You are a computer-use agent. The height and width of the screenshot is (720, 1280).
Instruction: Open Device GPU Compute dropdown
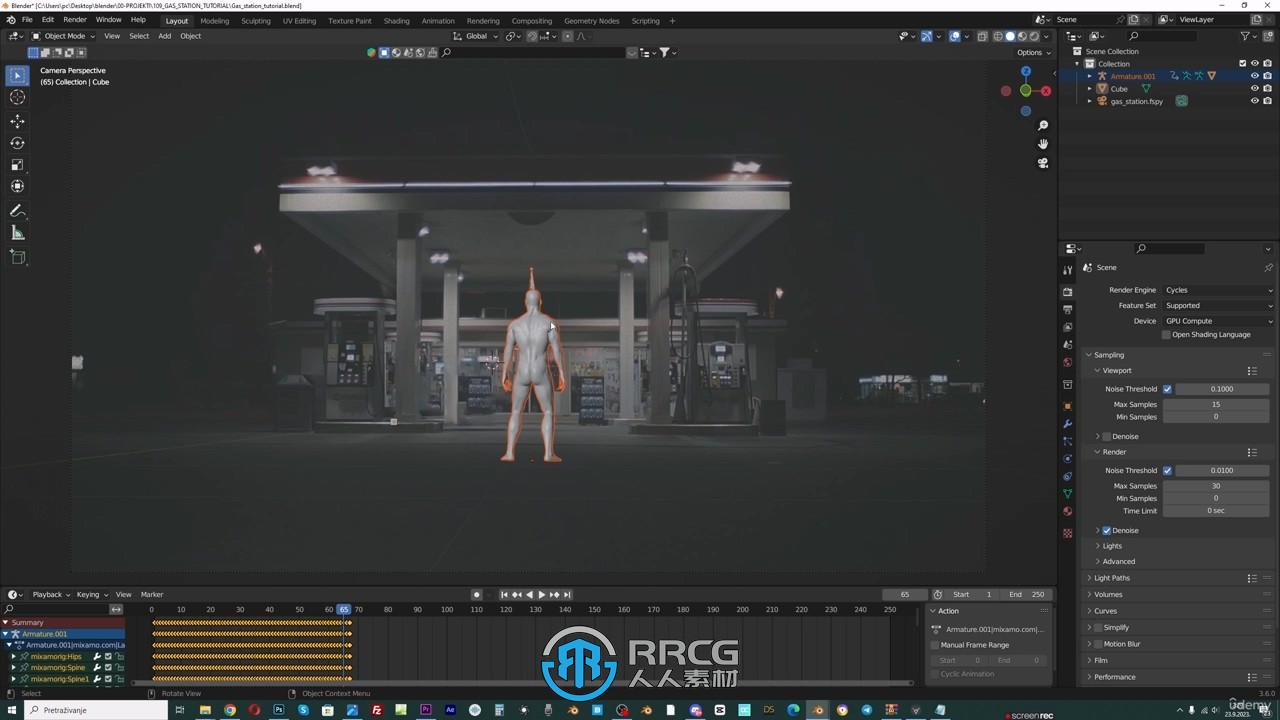point(1219,321)
